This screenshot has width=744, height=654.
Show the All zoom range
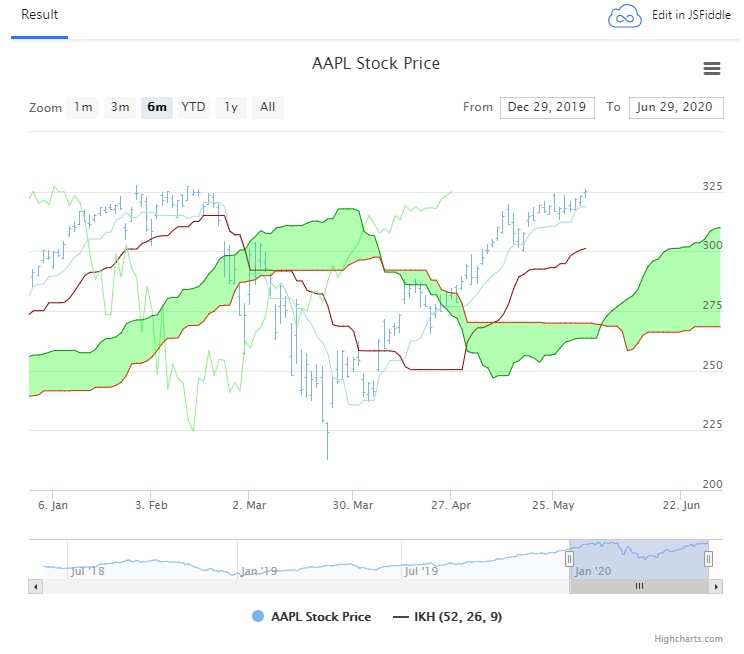(x=268, y=107)
